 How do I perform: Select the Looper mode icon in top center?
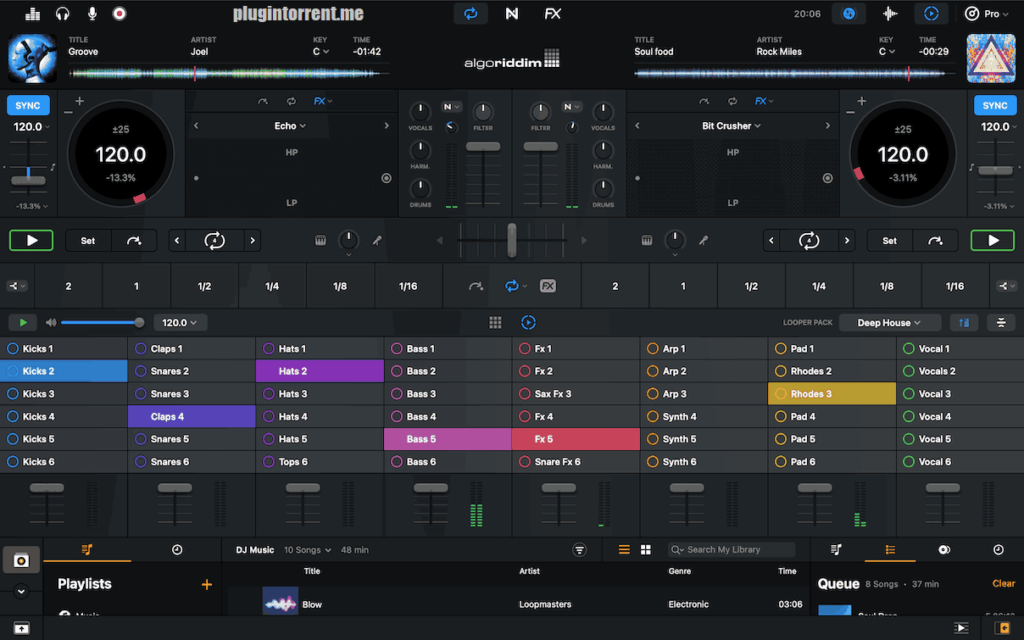click(x=471, y=14)
